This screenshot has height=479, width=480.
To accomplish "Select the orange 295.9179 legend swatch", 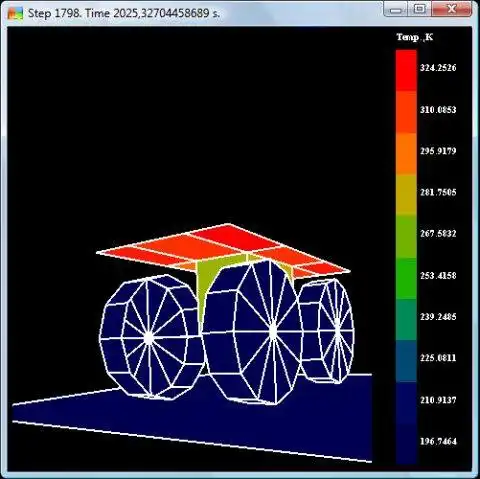I will (x=406, y=153).
